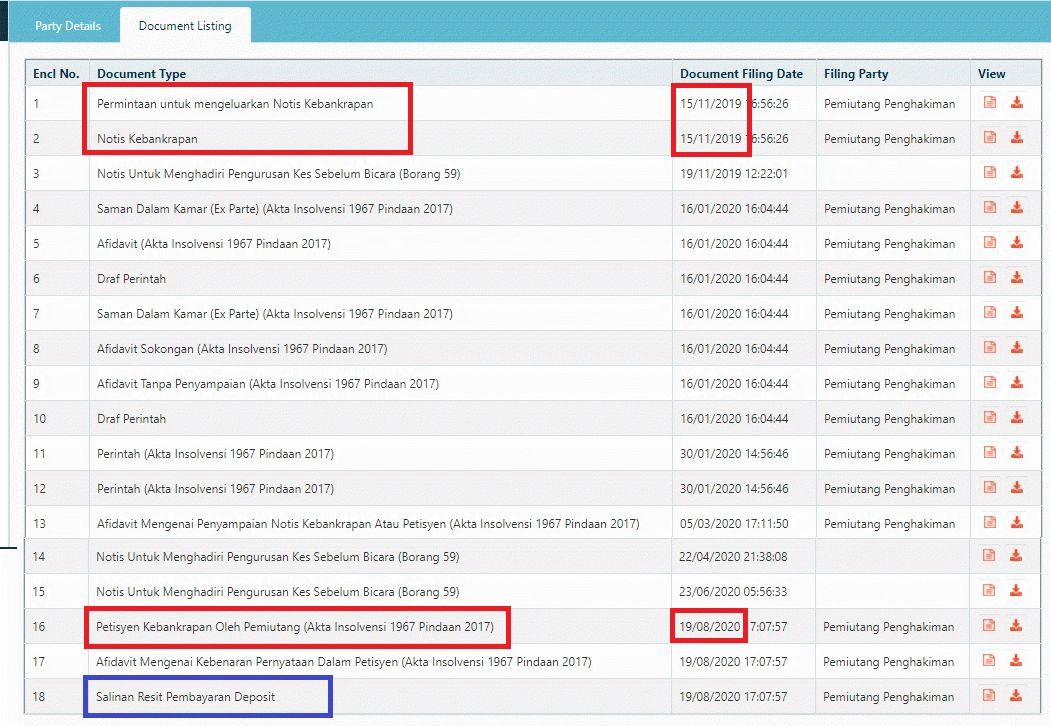Viewport: 1051px width, 726px height.
Task: Download enclosure 15 Notis Borang 59
Action: click(1016, 591)
